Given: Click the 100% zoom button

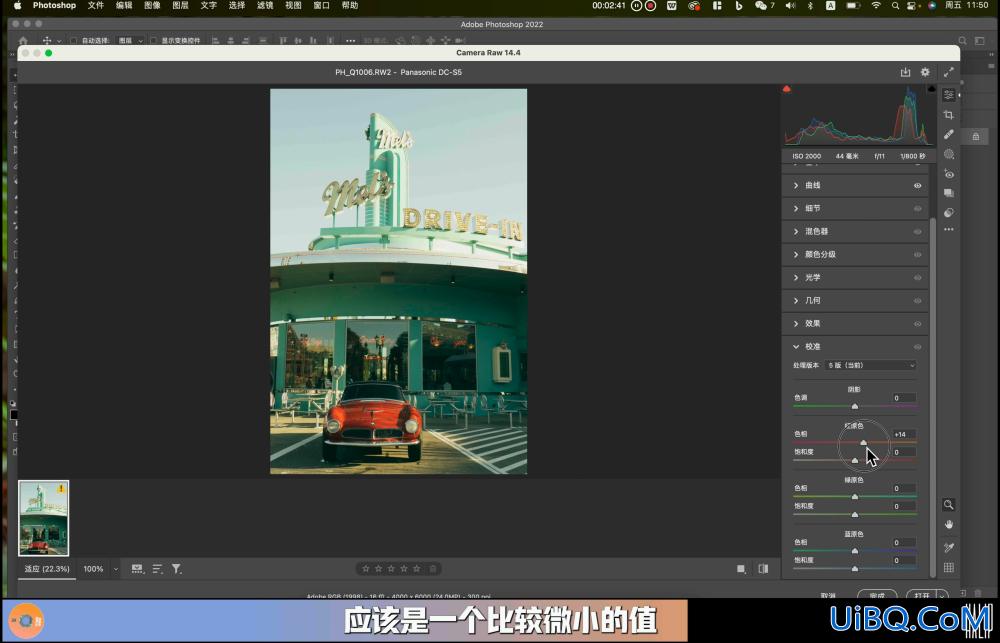Looking at the screenshot, I should [x=93, y=569].
